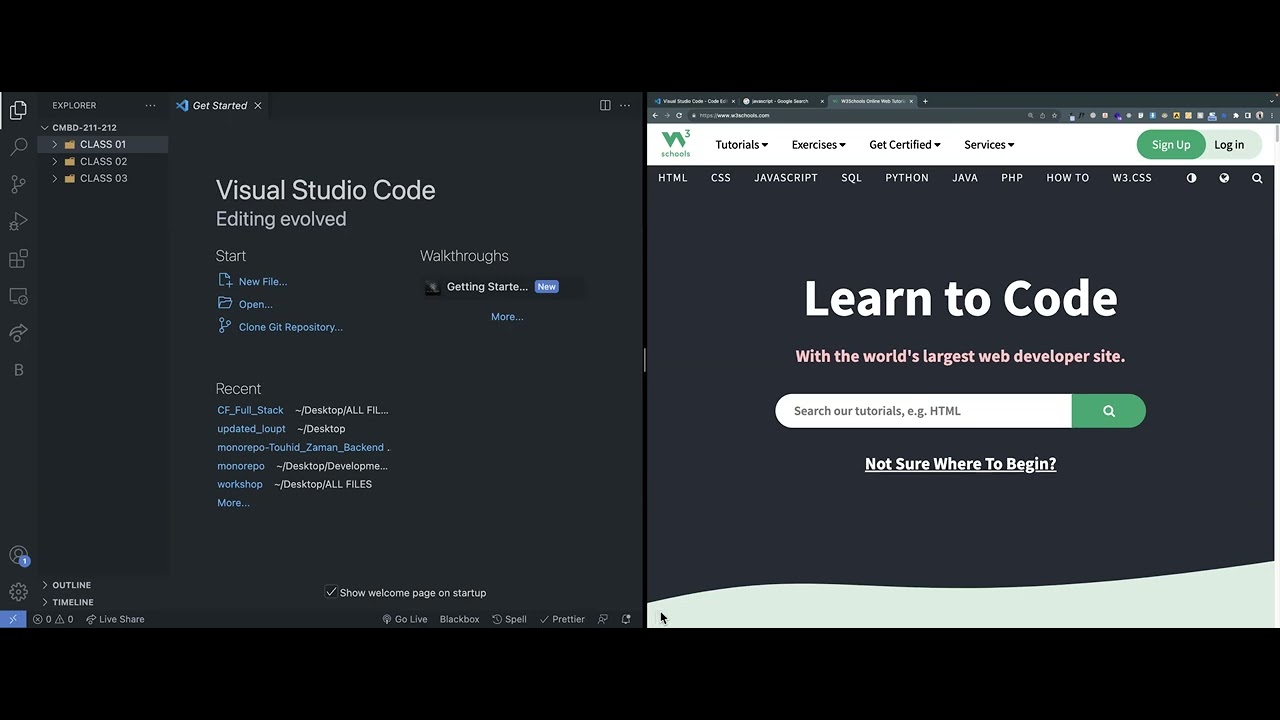Open the Search view in activity bar
1280x720 pixels.
coord(18,147)
